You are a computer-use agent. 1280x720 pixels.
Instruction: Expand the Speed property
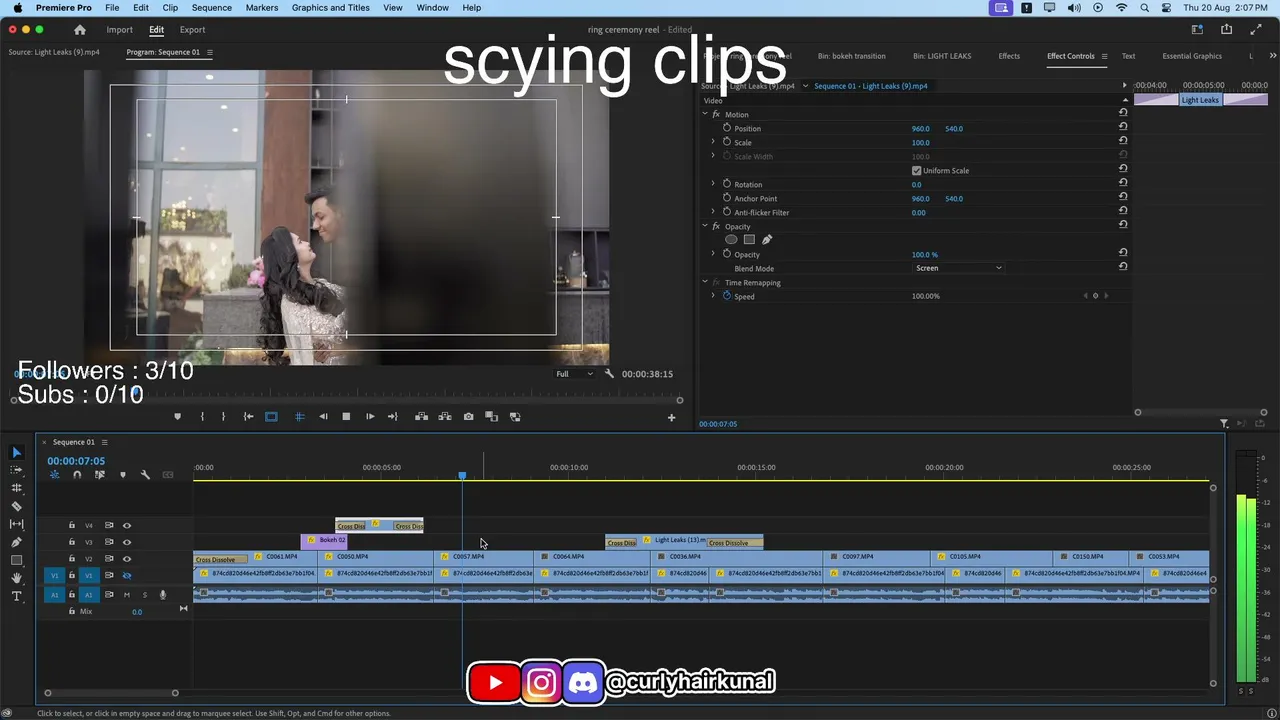pos(713,296)
